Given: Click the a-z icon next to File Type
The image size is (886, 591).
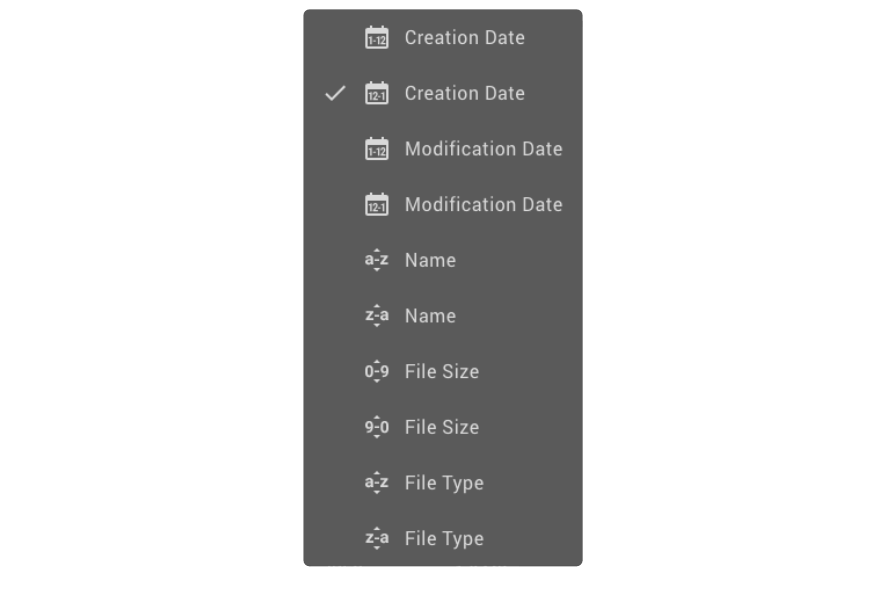Looking at the screenshot, I should point(376,483).
